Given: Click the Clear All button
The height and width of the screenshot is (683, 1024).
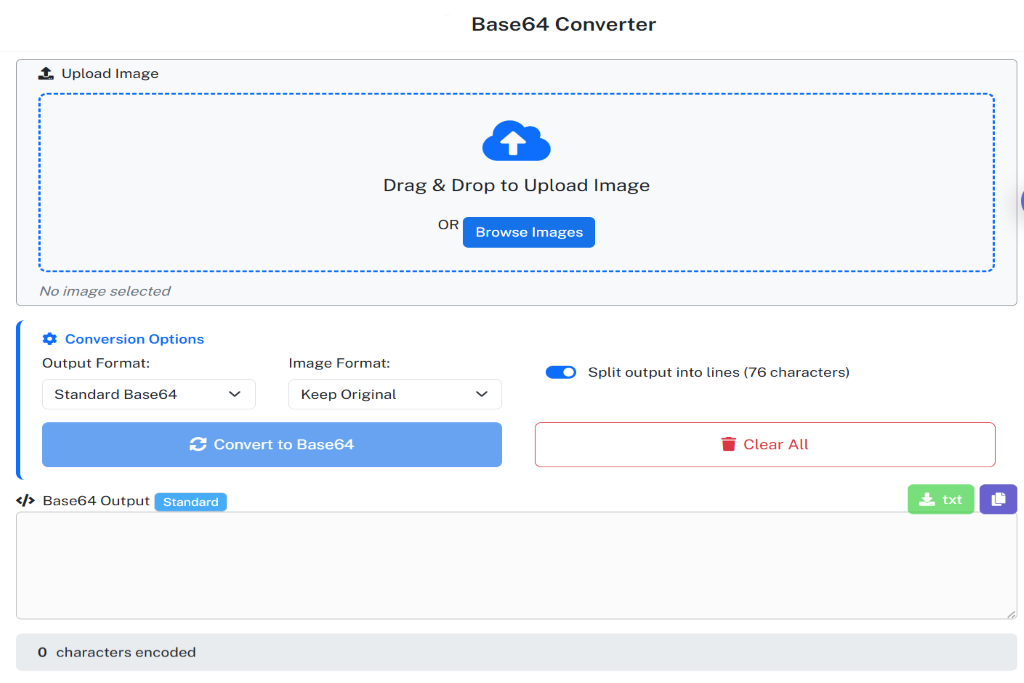Looking at the screenshot, I should click(x=765, y=445).
